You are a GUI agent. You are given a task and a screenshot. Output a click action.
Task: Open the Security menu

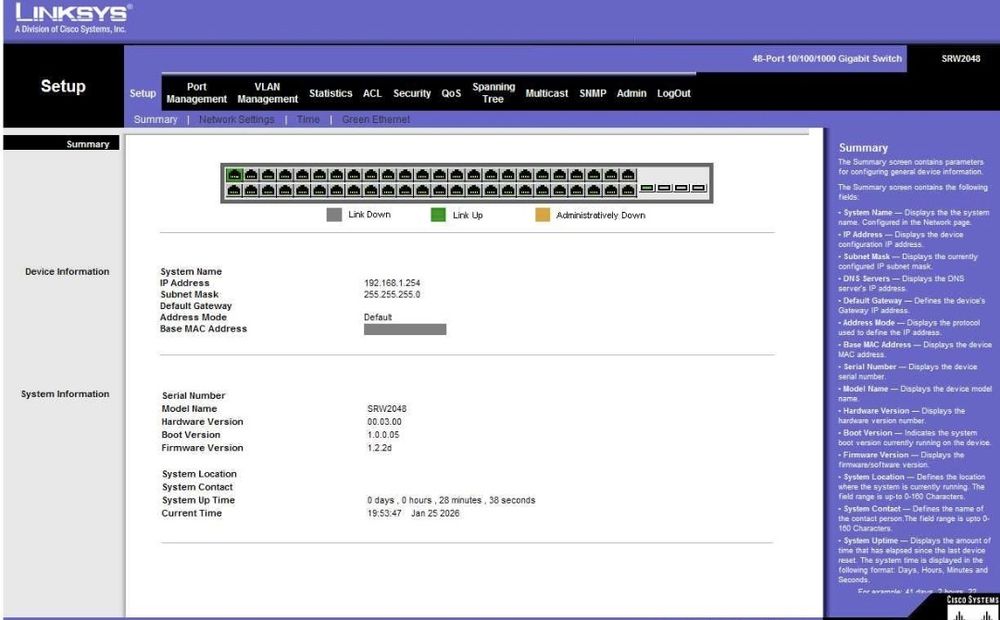pos(412,93)
